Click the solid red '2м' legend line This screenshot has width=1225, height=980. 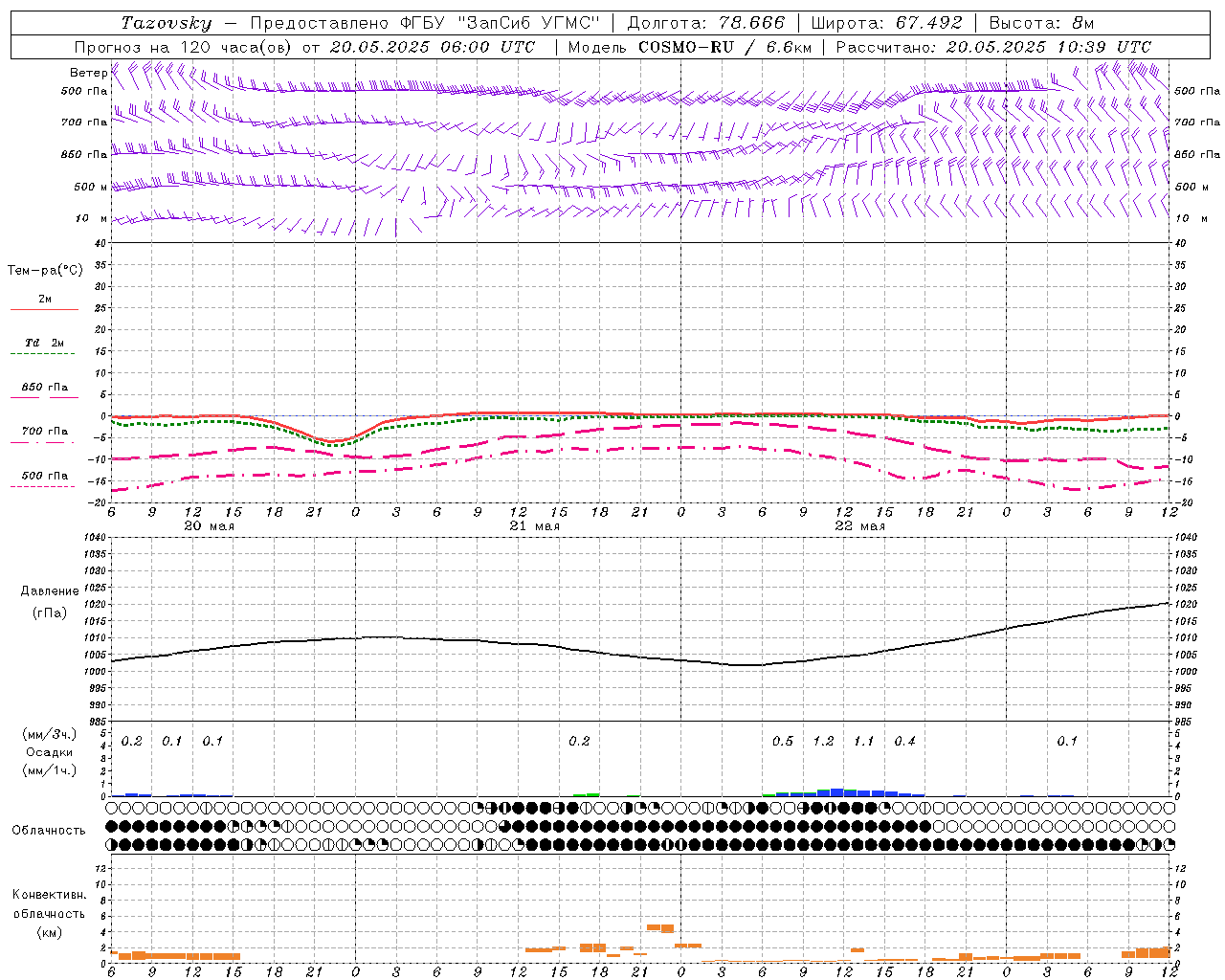pyautogui.click(x=44, y=309)
